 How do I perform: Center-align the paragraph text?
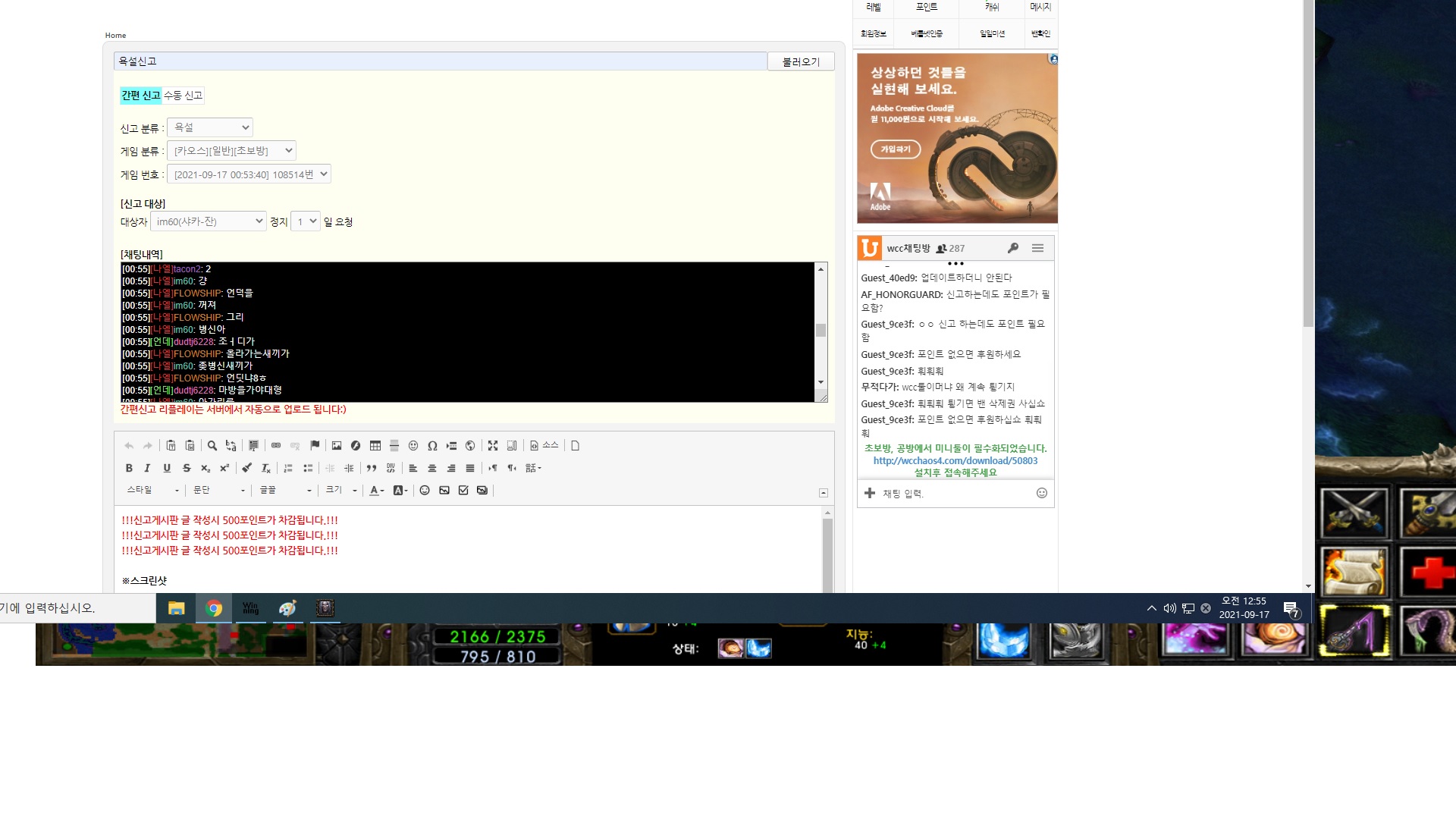pos(432,469)
